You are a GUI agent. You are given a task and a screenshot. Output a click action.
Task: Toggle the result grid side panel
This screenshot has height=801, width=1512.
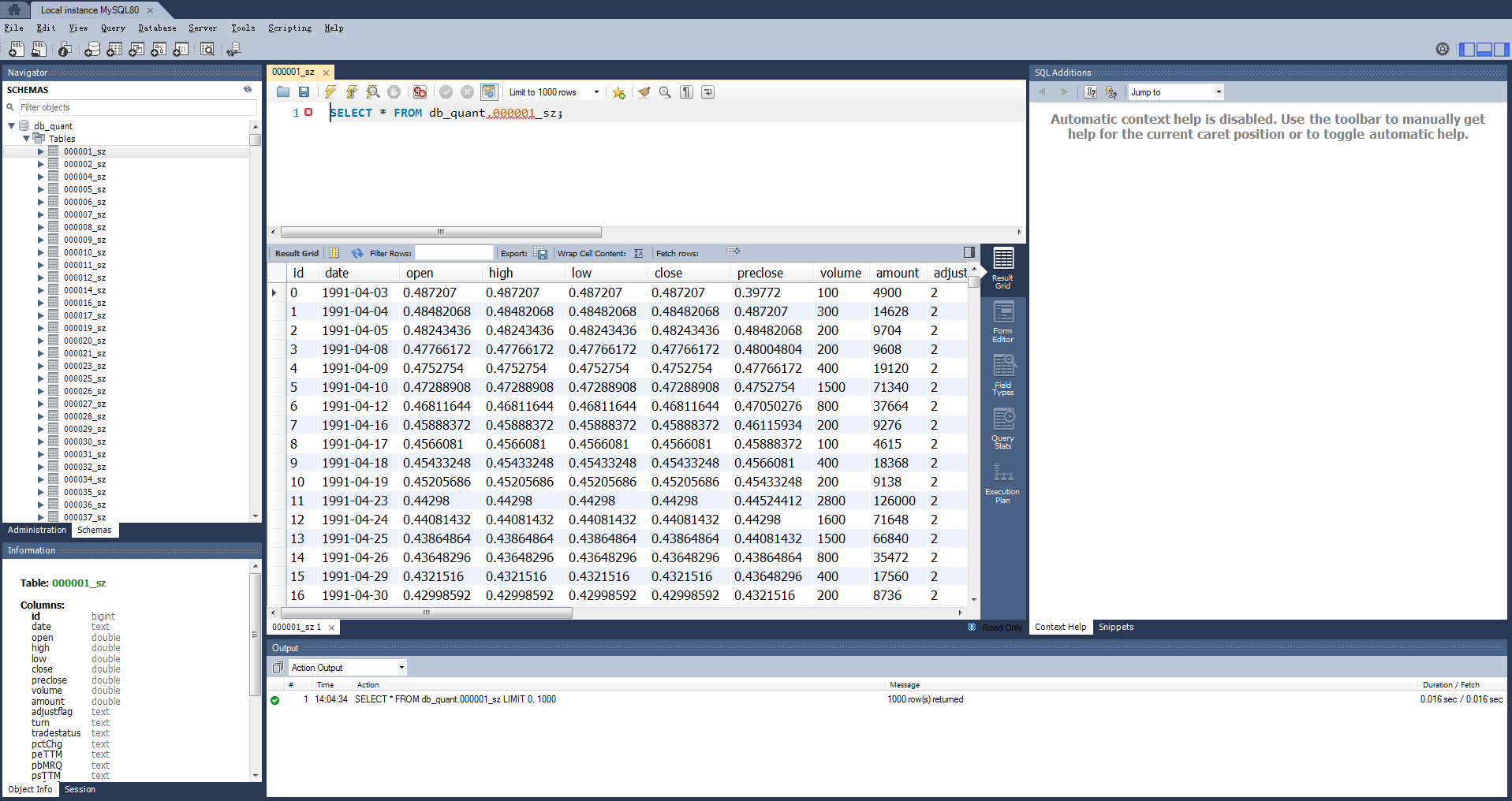[x=969, y=252]
